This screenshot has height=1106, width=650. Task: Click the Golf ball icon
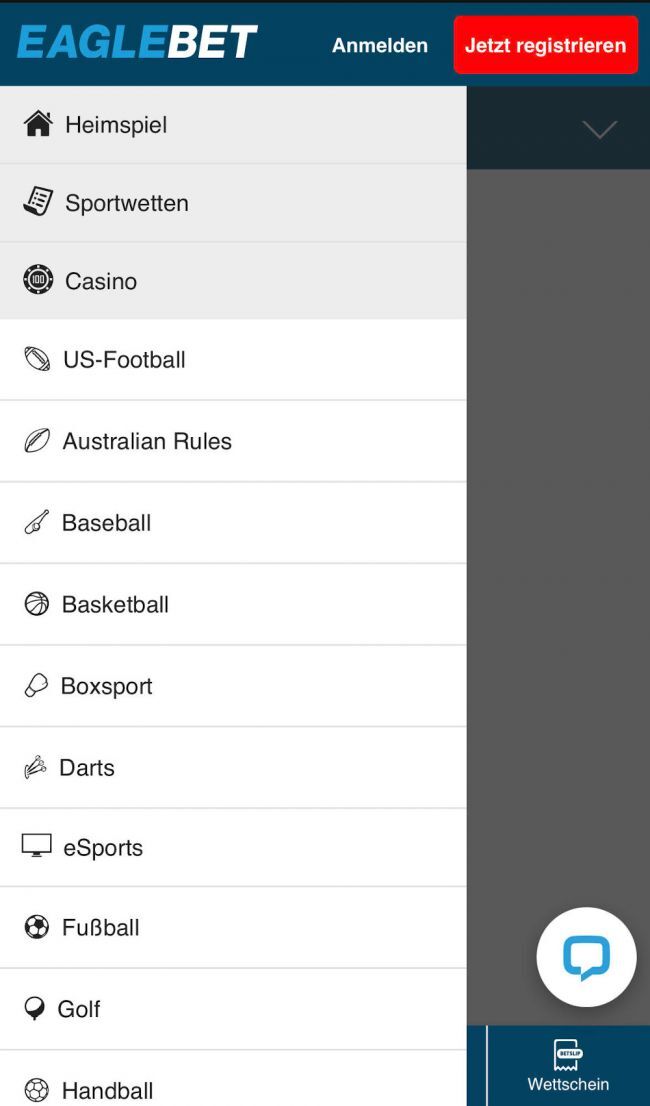(35, 1008)
